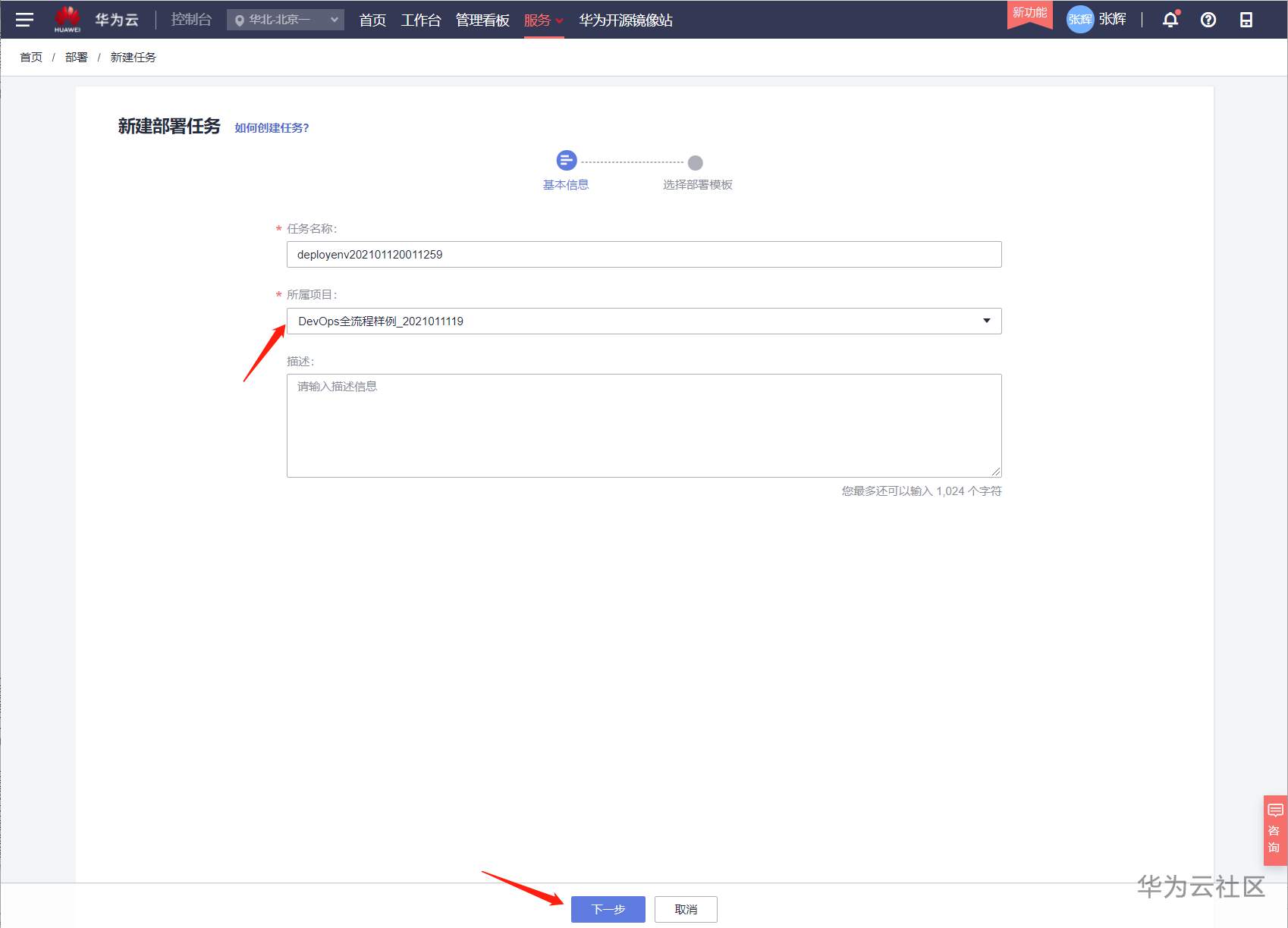This screenshot has height=928, width=1288.
Task: Open 管理看板 in the top navigation
Action: click(482, 20)
